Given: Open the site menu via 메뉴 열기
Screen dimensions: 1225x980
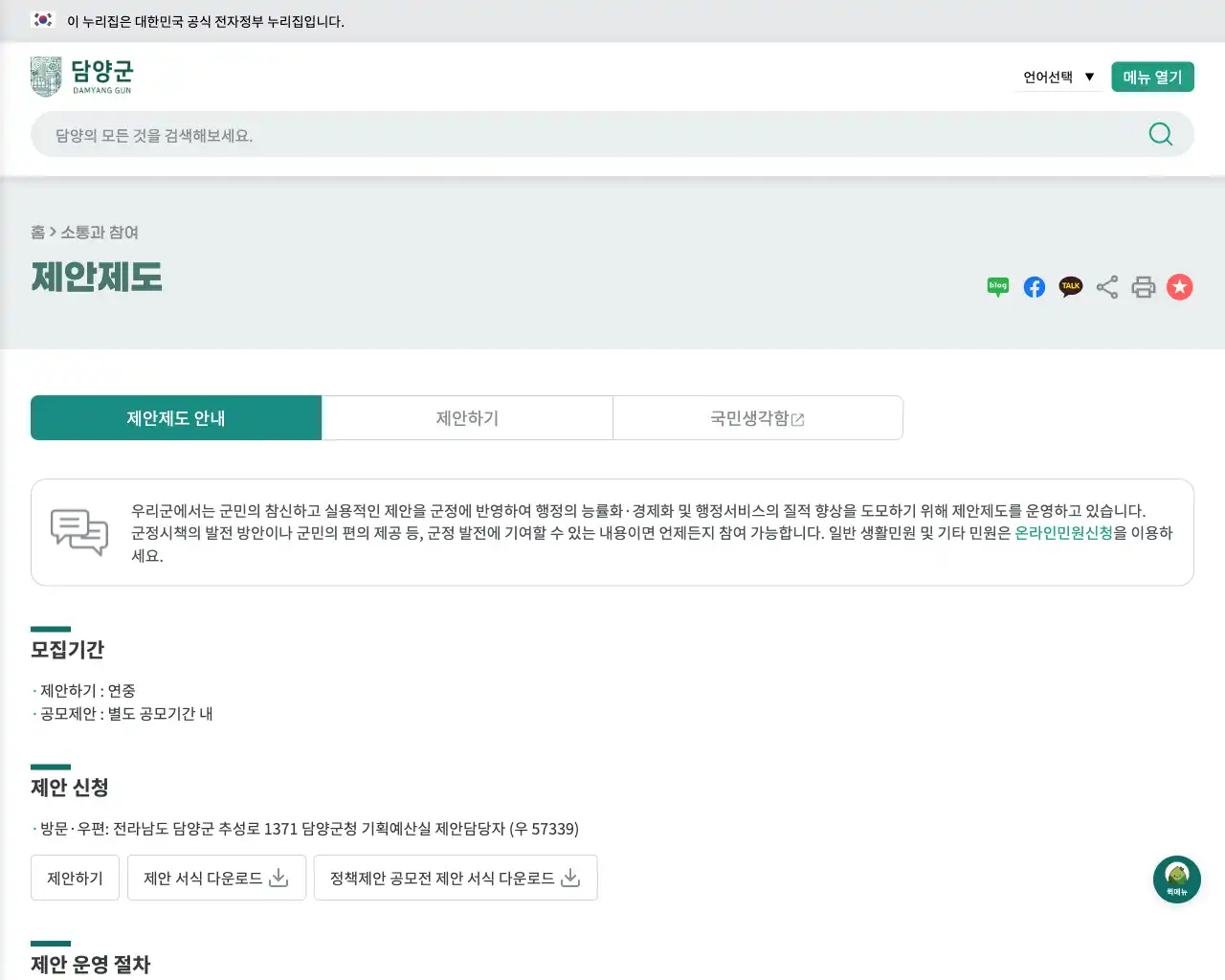Looking at the screenshot, I should point(1152,76).
